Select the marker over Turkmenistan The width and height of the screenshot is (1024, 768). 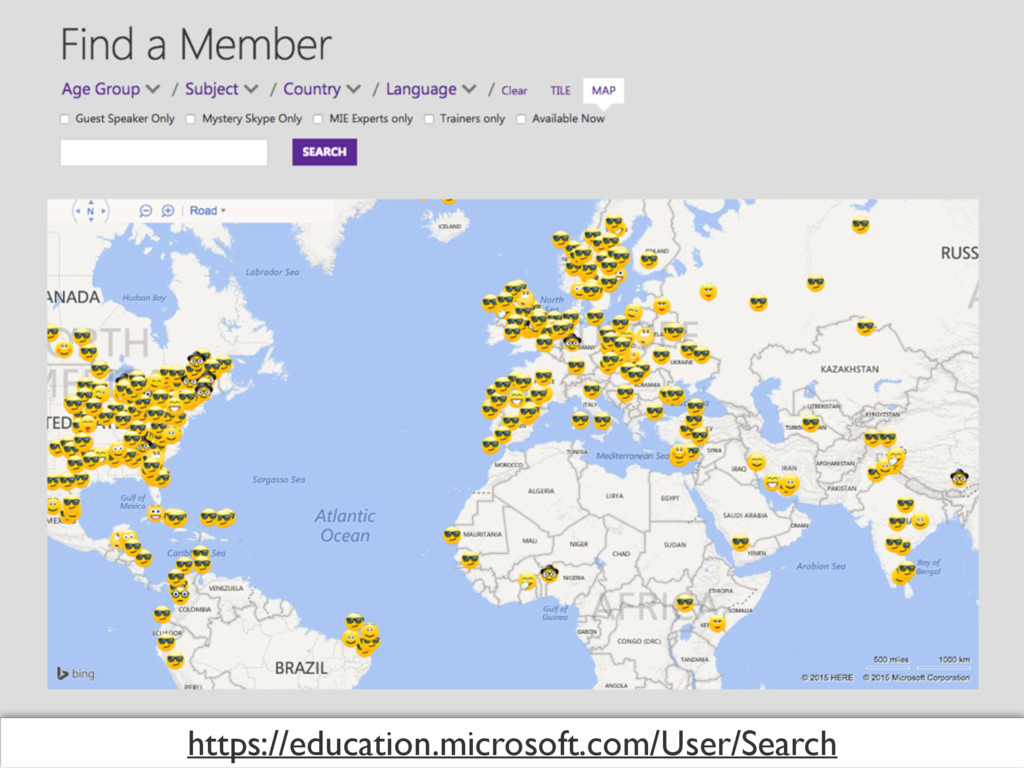[810, 423]
